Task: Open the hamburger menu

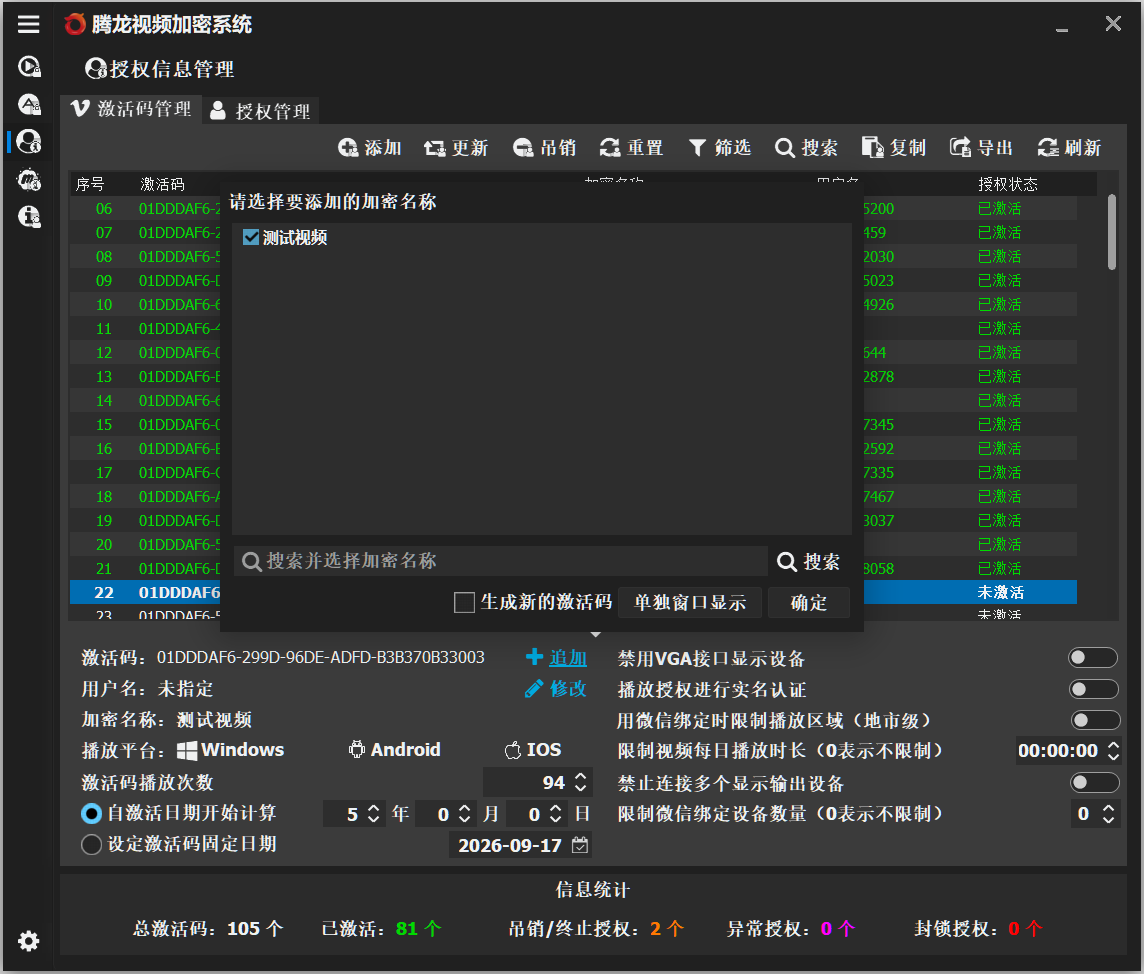Action: click(x=28, y=24)
